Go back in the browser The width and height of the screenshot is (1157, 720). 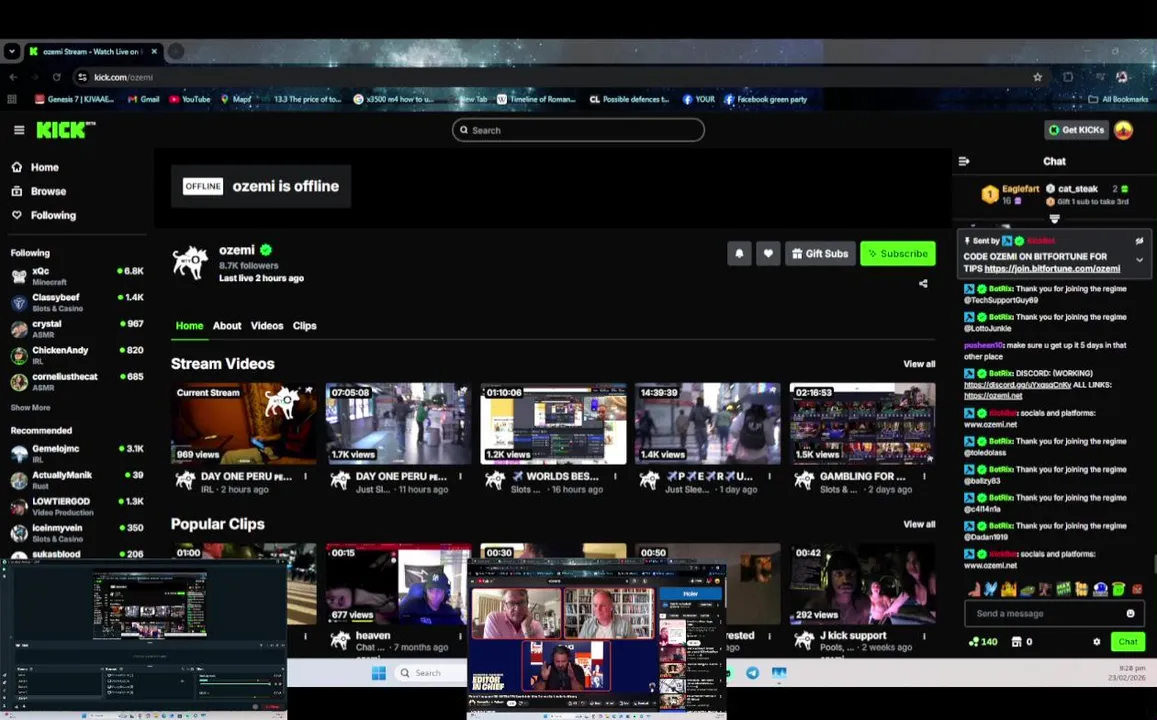(x=13, y=77)
